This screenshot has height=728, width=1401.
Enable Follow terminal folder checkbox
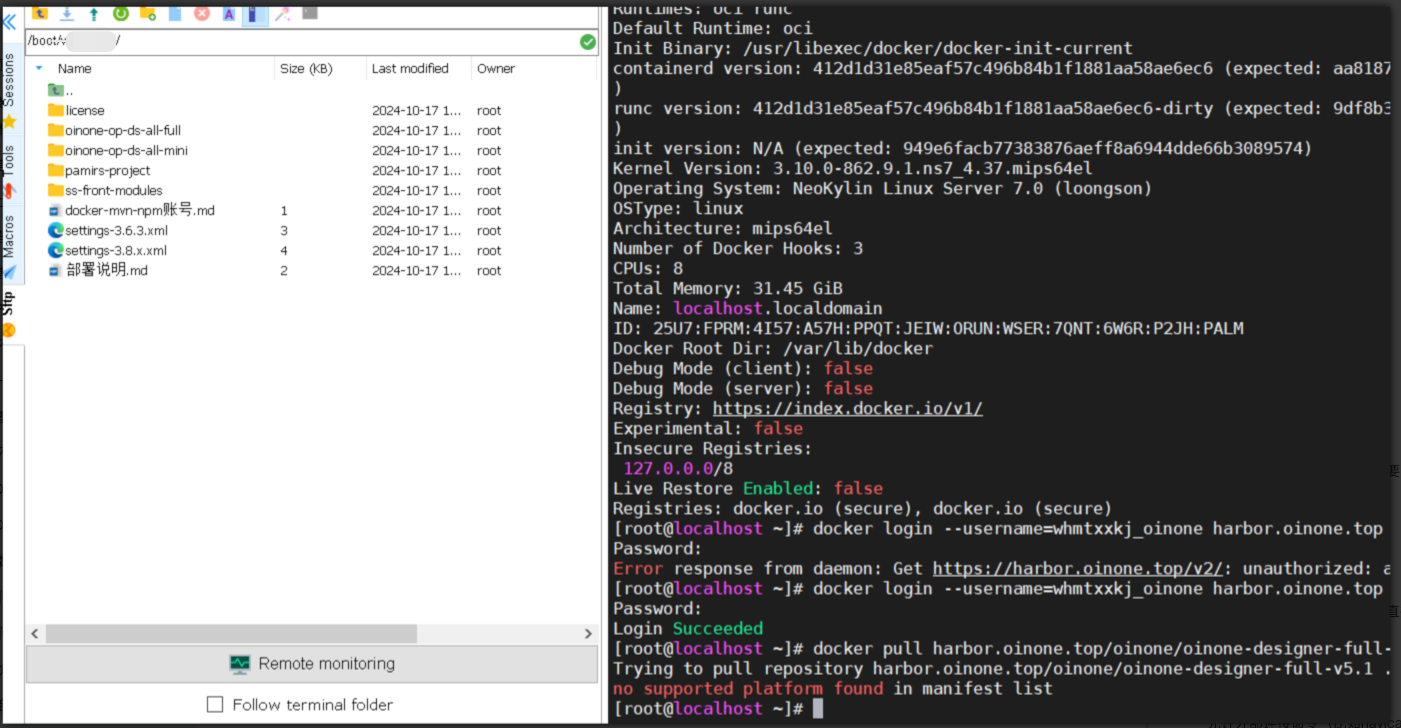(x=215, y=705)
